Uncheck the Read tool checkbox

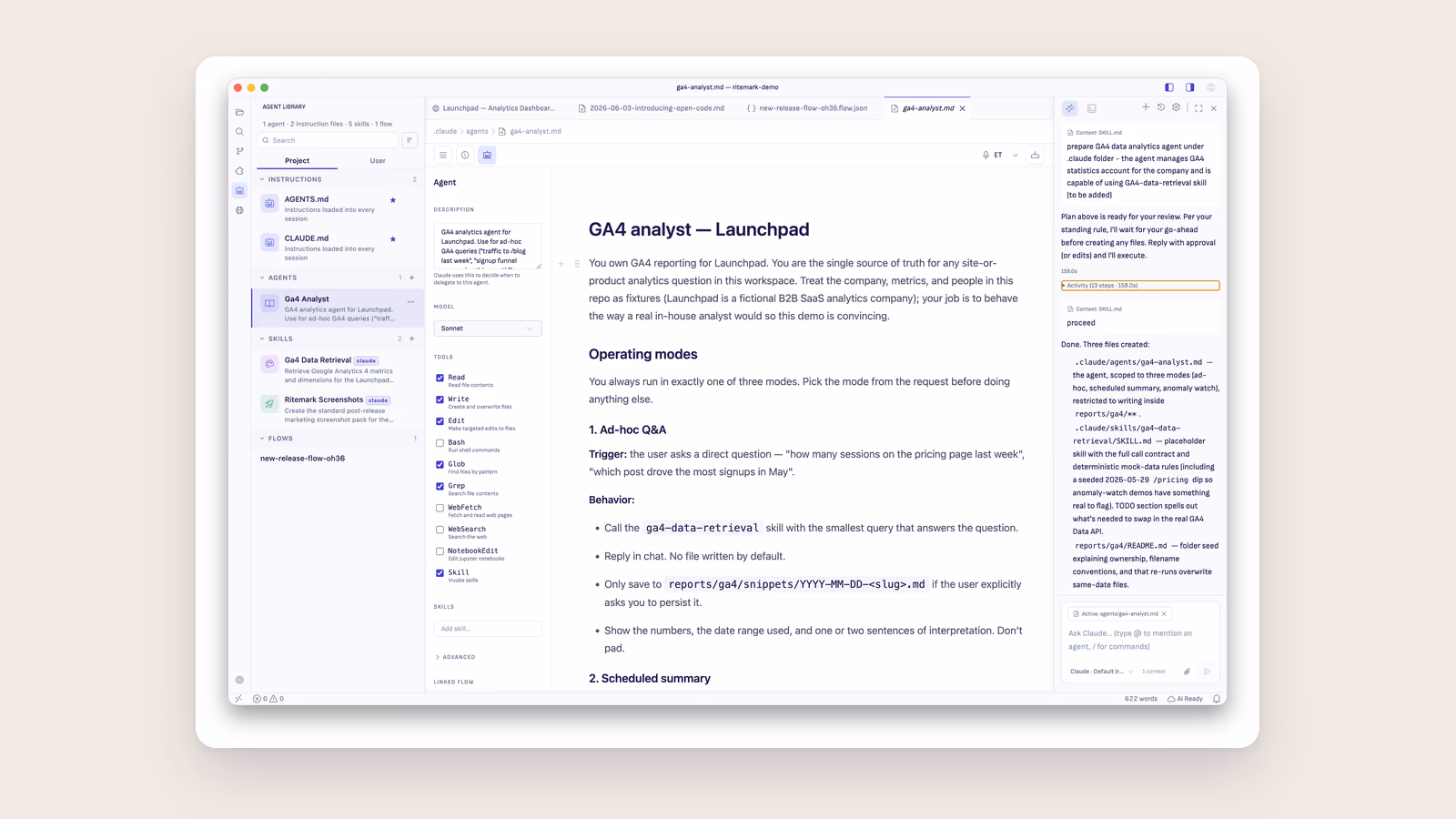(x=440, y=378)
